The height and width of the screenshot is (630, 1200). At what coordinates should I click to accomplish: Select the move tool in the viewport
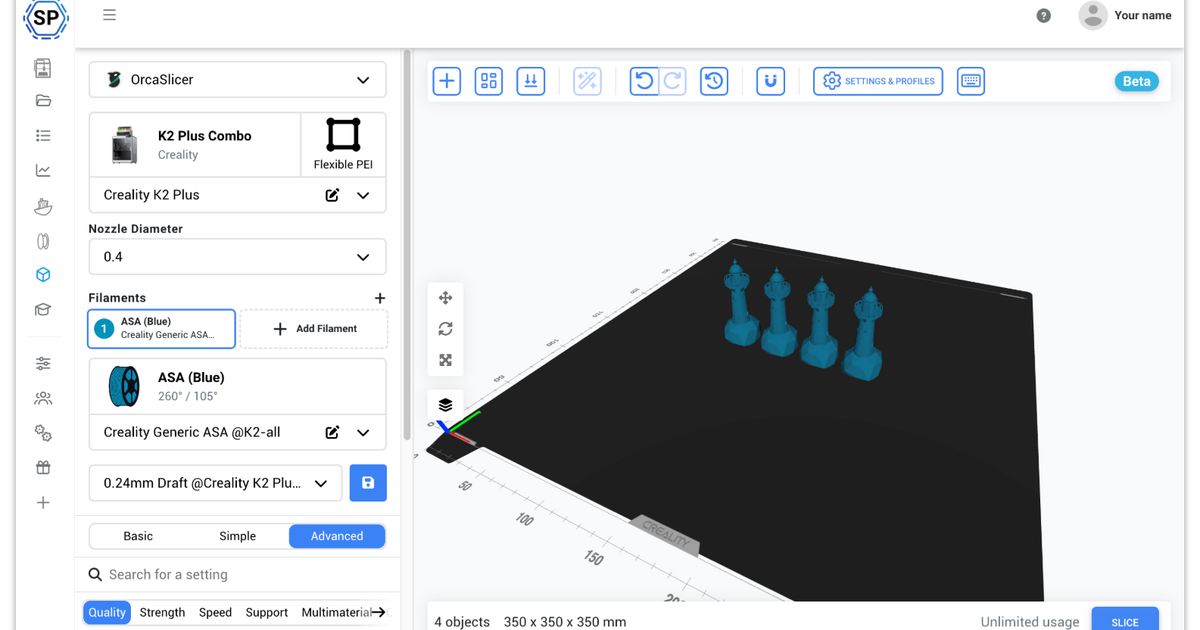pos(445,298)
